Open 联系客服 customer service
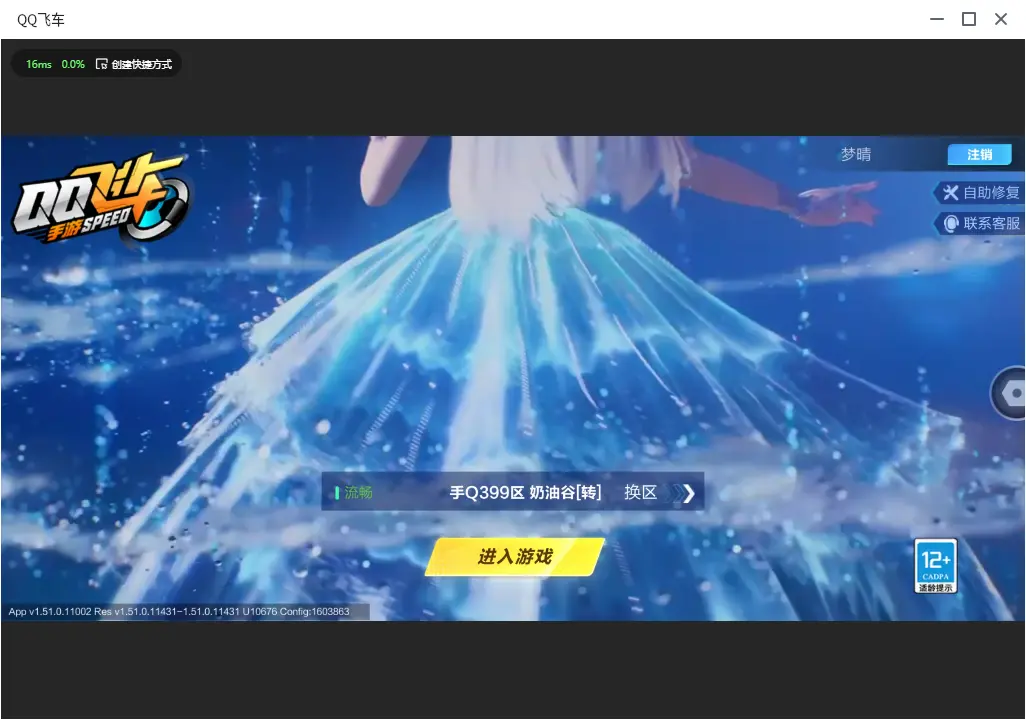Screen dimensions: 1026x720 [x=980, y=224]
